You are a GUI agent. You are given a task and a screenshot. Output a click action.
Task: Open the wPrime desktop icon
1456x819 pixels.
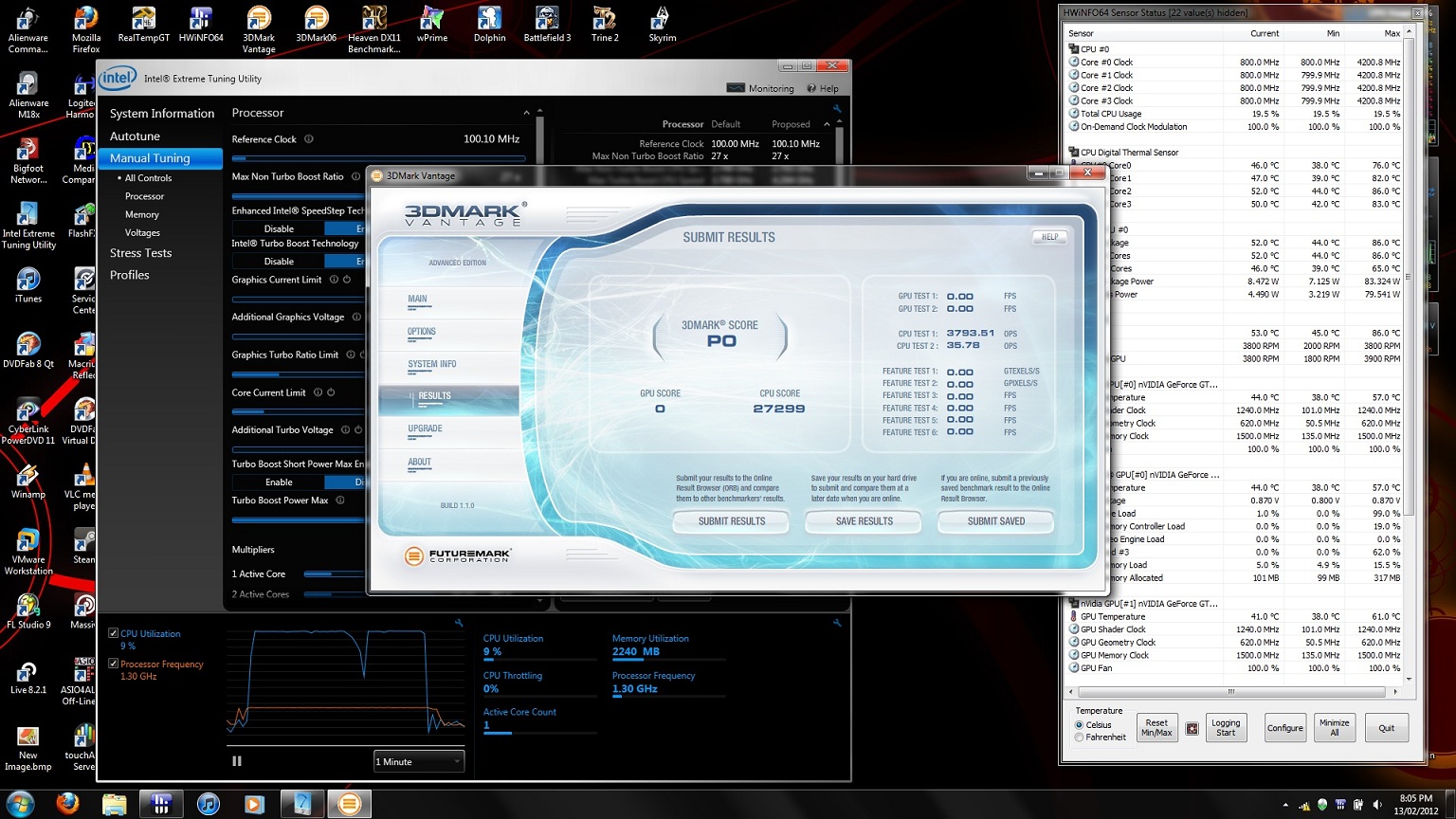coord(431,25)
